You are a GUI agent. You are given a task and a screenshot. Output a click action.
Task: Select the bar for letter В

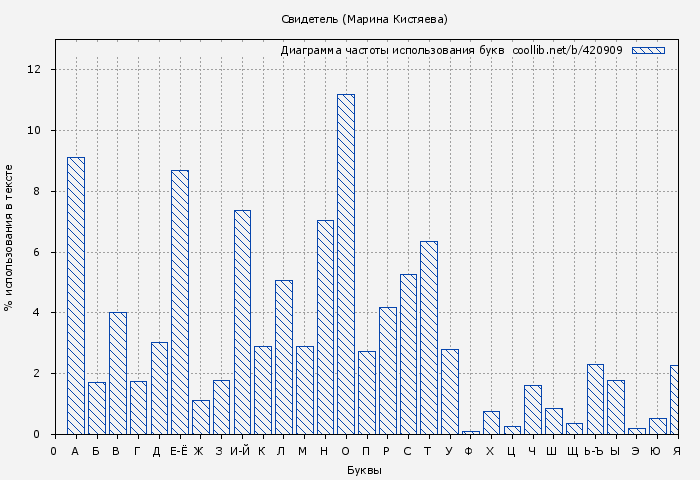(118, 373)
